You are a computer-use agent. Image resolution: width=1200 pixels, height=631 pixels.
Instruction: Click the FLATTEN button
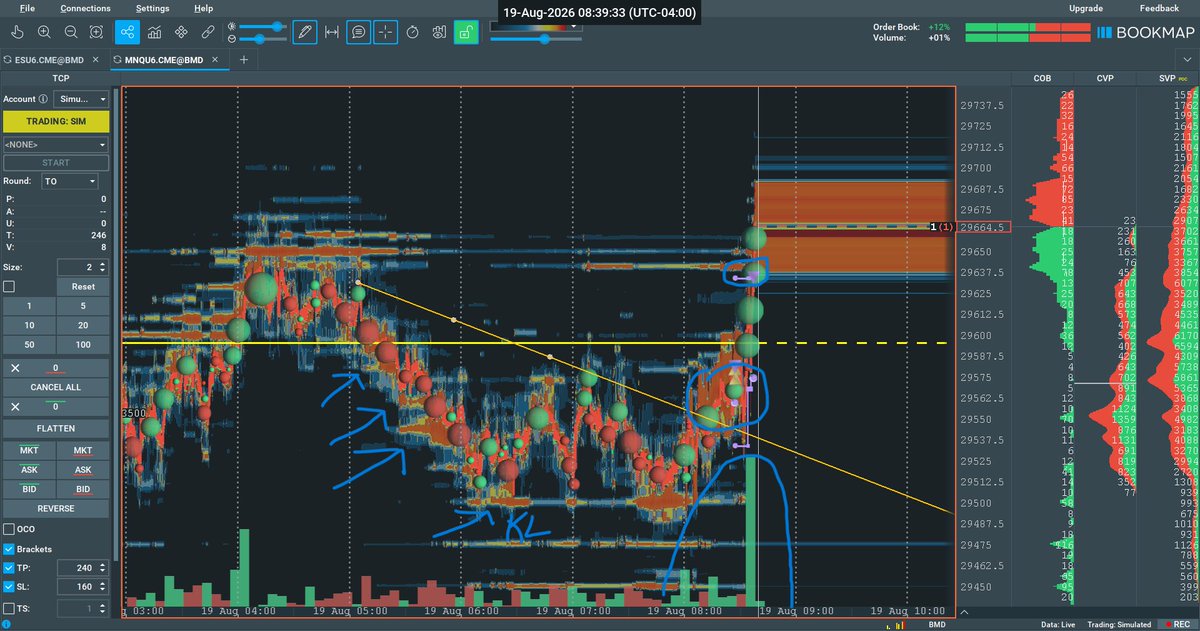coord(55,428)
